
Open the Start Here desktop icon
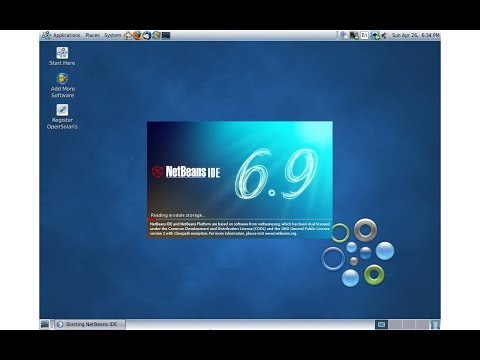(62, 56)
